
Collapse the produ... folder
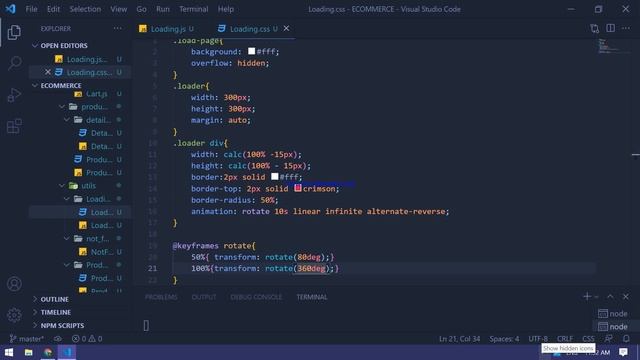click(62, 107)
